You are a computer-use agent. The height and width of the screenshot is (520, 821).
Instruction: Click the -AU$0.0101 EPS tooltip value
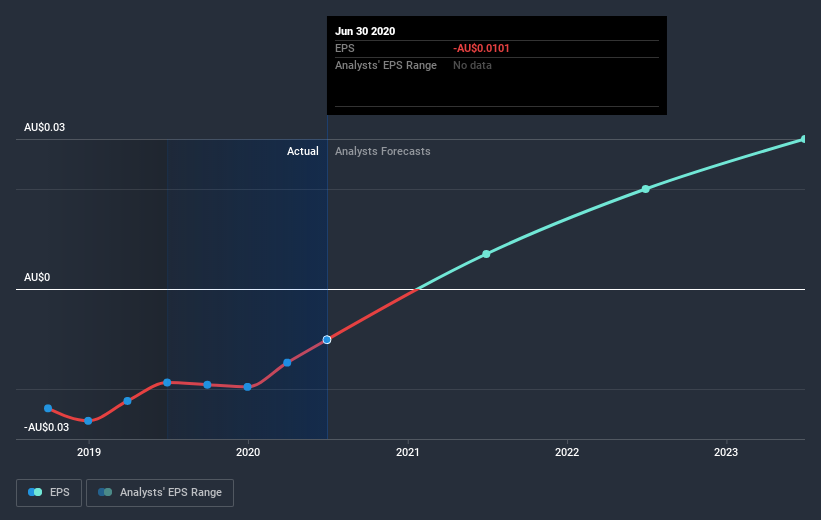point(481,48)
